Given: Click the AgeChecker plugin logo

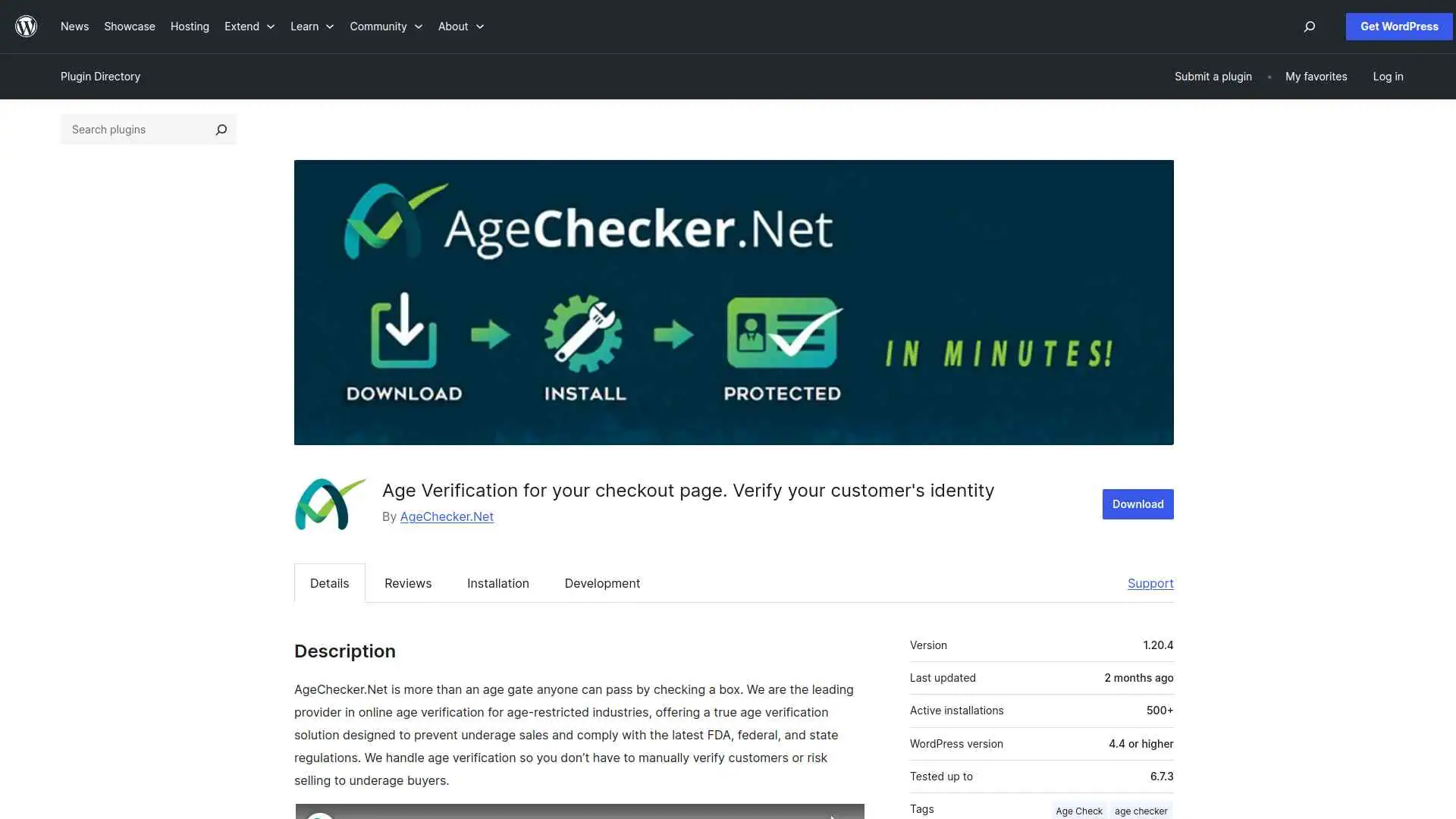Looking at the screenshot, I should click(329, 503).
